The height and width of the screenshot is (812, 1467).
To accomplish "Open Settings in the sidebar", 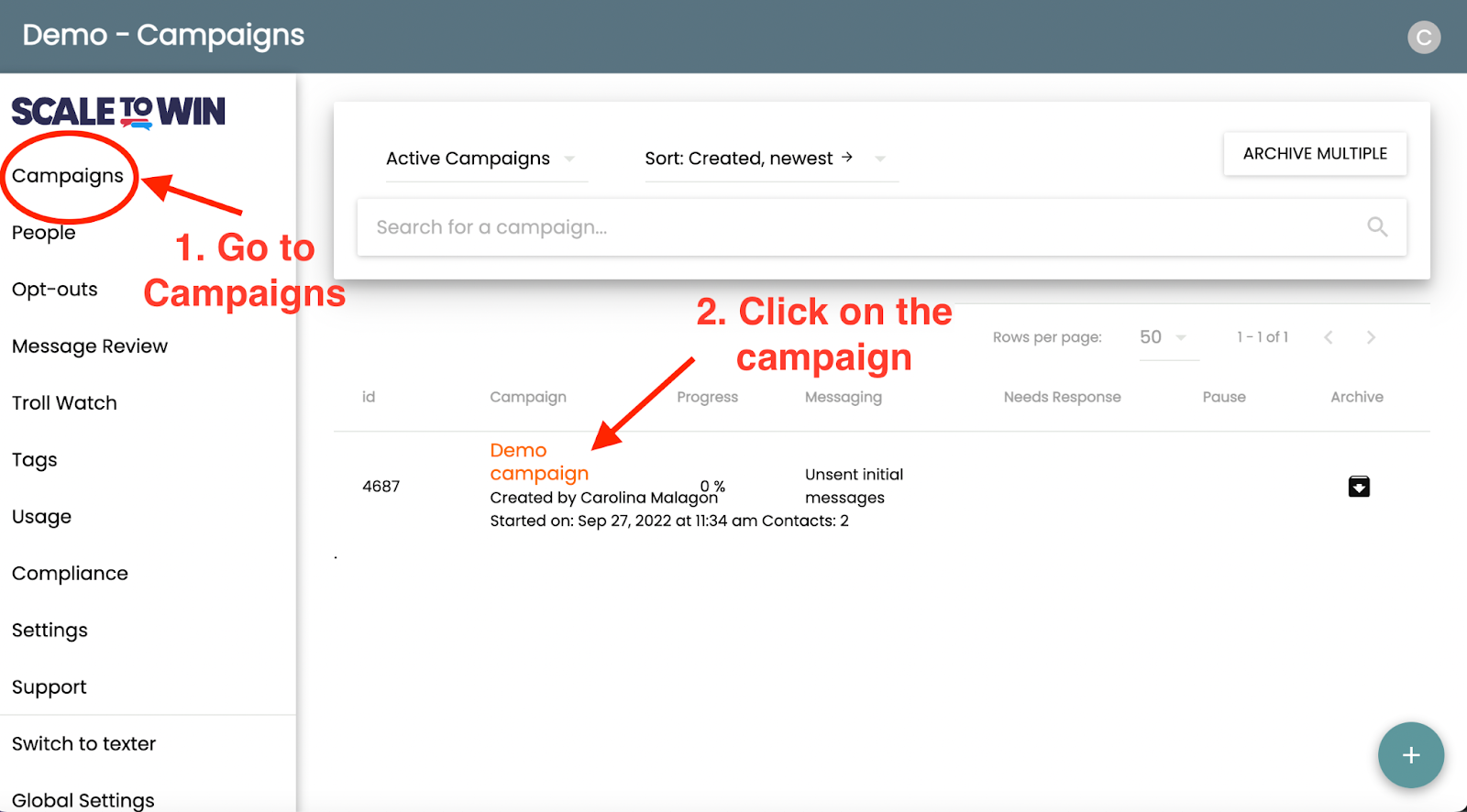I will [50, 631].
